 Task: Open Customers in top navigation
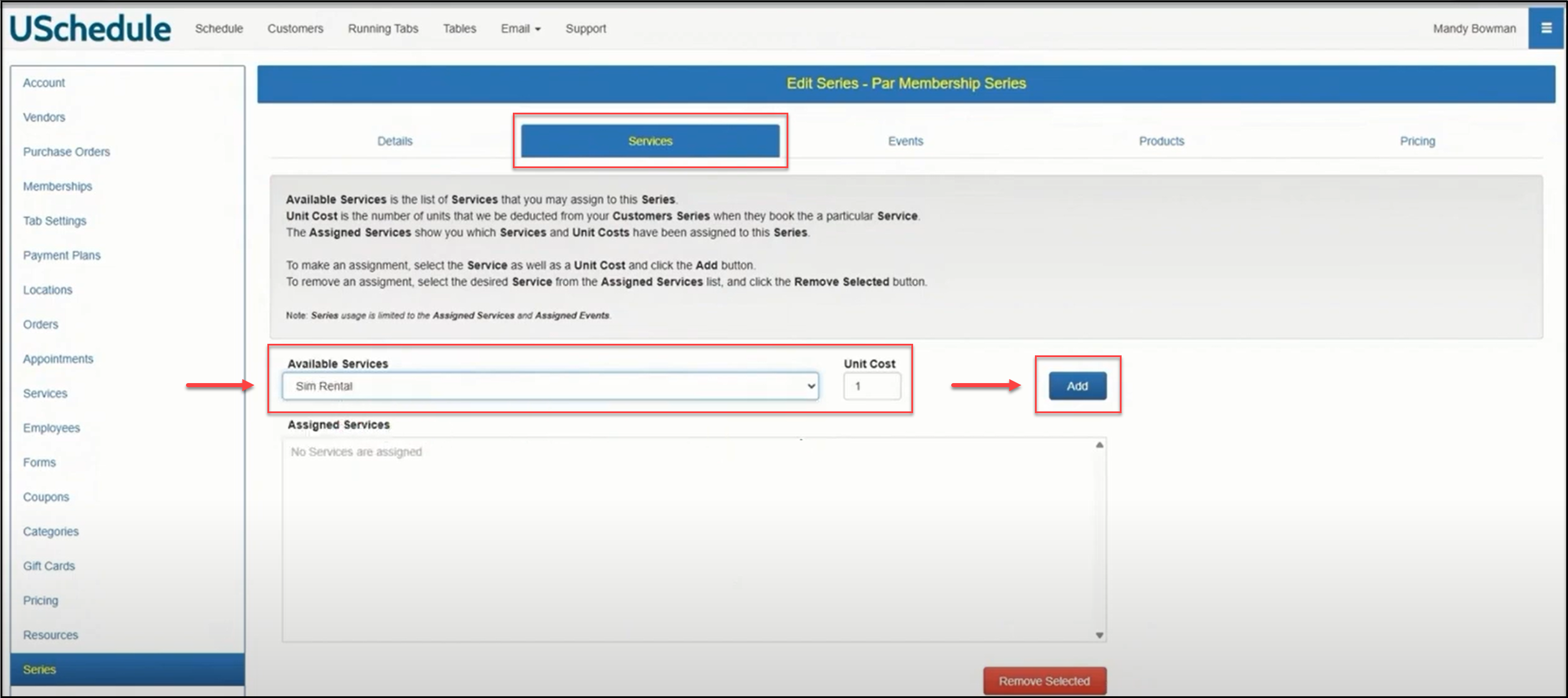(x=295, y=29)
